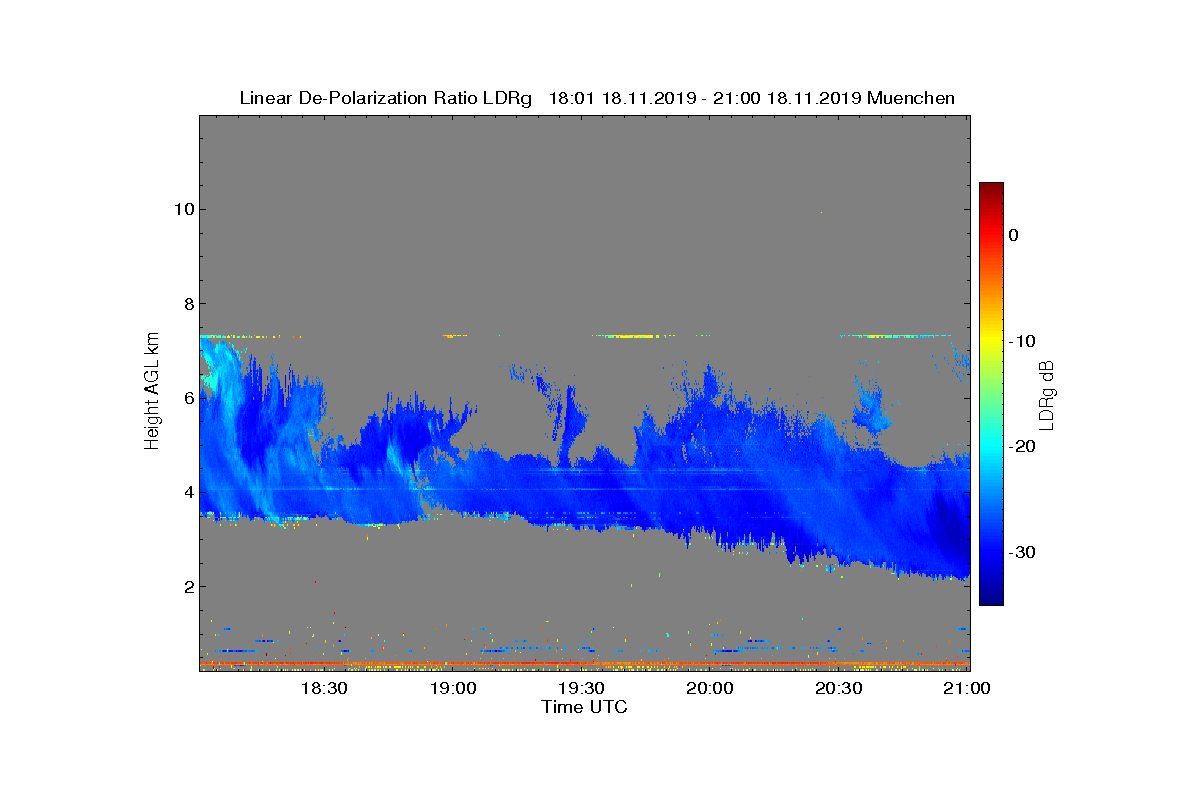This screenshot has width=1200, height=800.
Task: Click the 19:30 time tick label
Action: pyautogui.click(x=581, y=688)
